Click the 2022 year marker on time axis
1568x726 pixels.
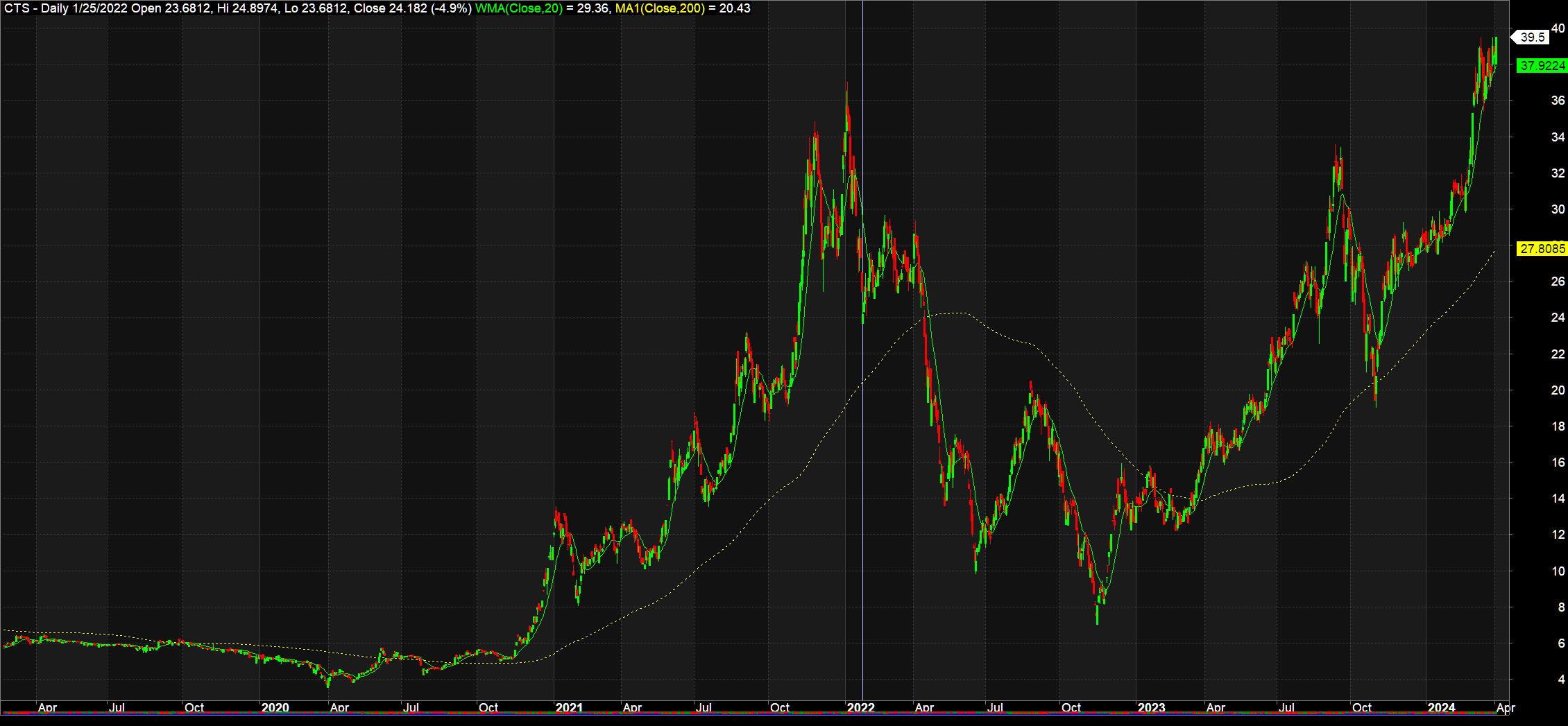(x=861, y=708)
